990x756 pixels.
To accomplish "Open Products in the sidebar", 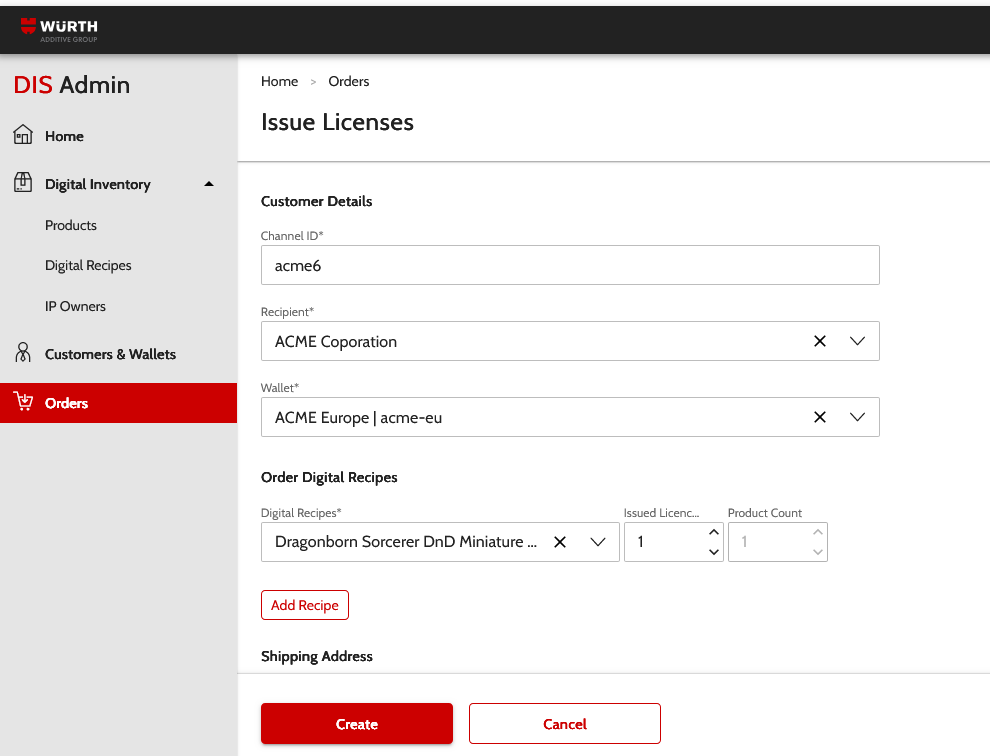I will (71, 225).
